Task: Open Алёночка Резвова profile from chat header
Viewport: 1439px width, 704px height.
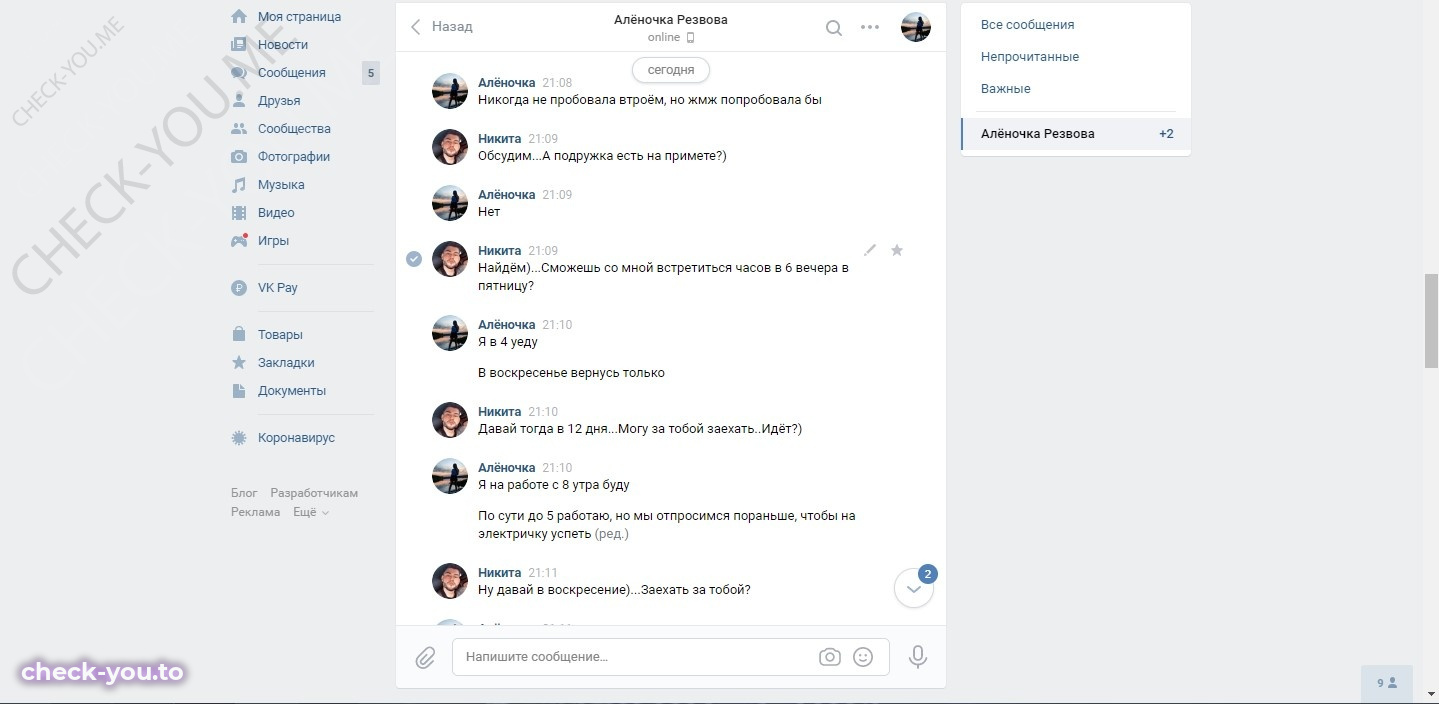Action: (671, 20)
